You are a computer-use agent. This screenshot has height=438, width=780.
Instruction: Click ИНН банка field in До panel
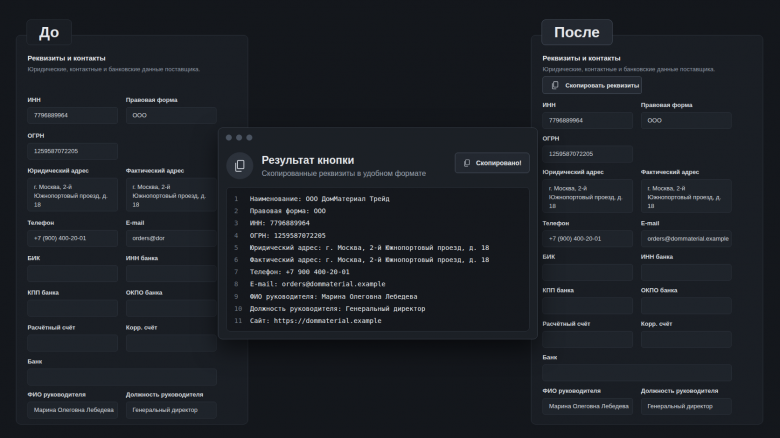[x=171, y=273]
